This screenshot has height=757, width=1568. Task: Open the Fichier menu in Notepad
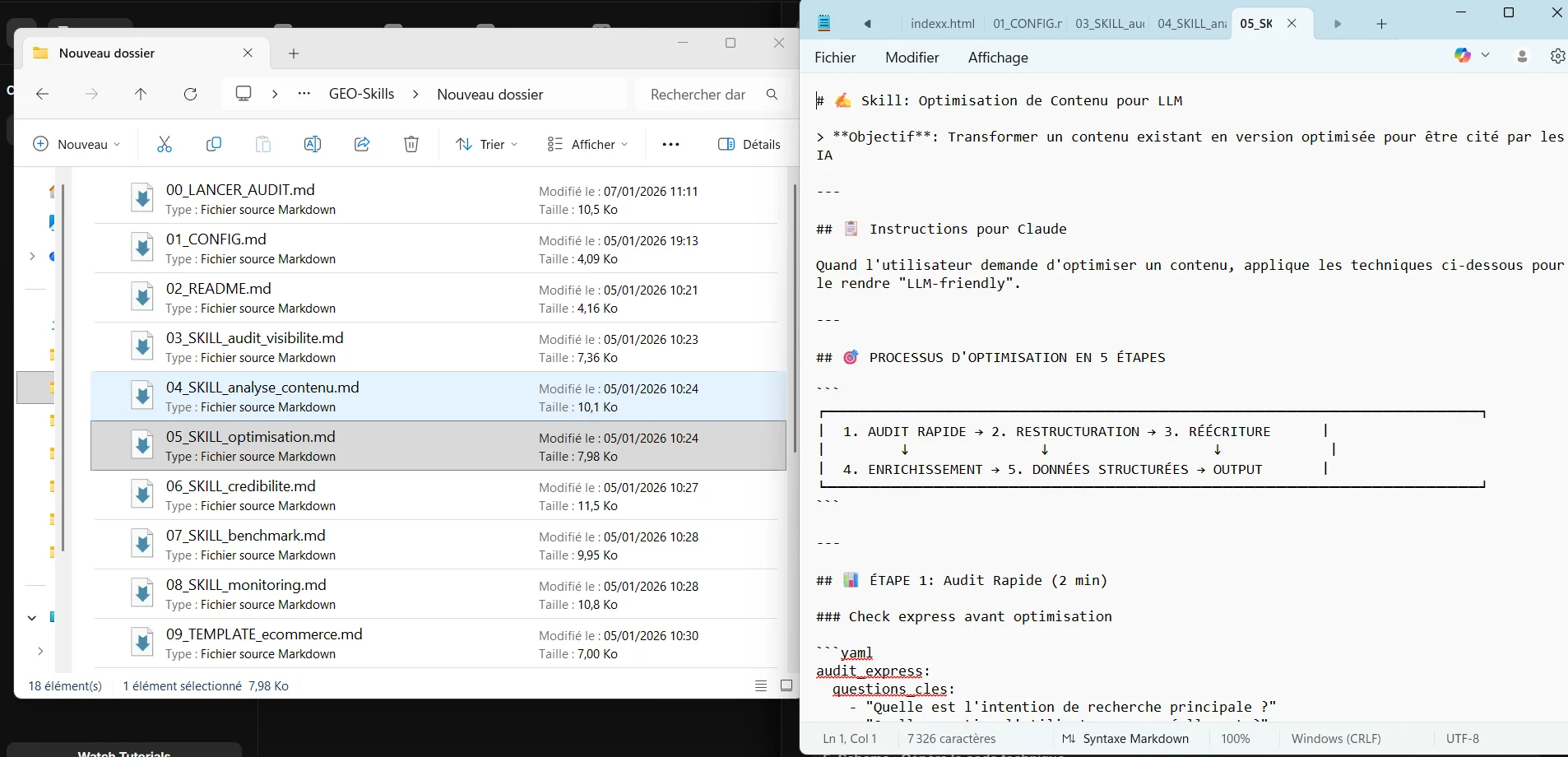tap(835, 58)
